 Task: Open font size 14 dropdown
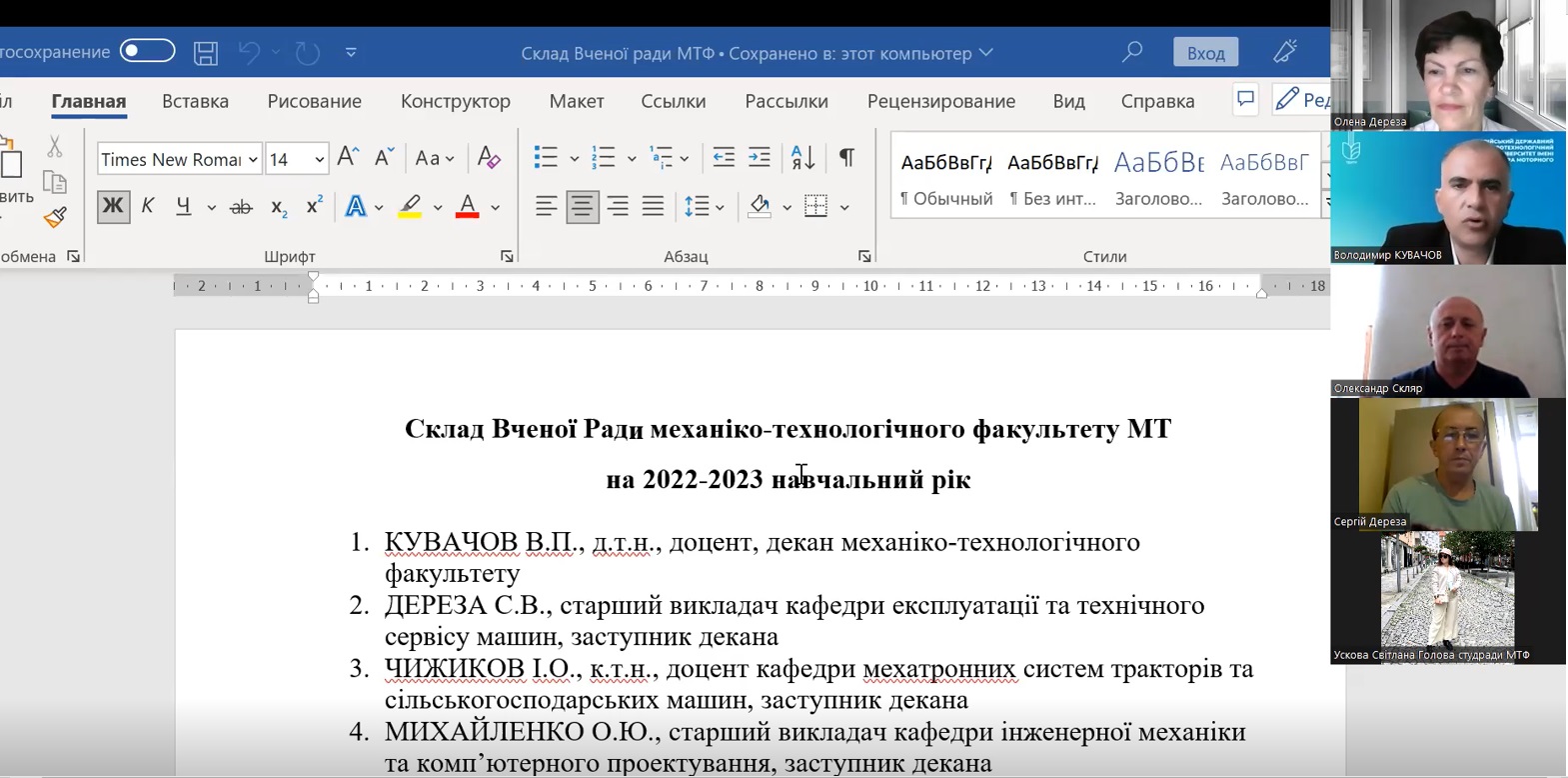[x=319, y=160]
